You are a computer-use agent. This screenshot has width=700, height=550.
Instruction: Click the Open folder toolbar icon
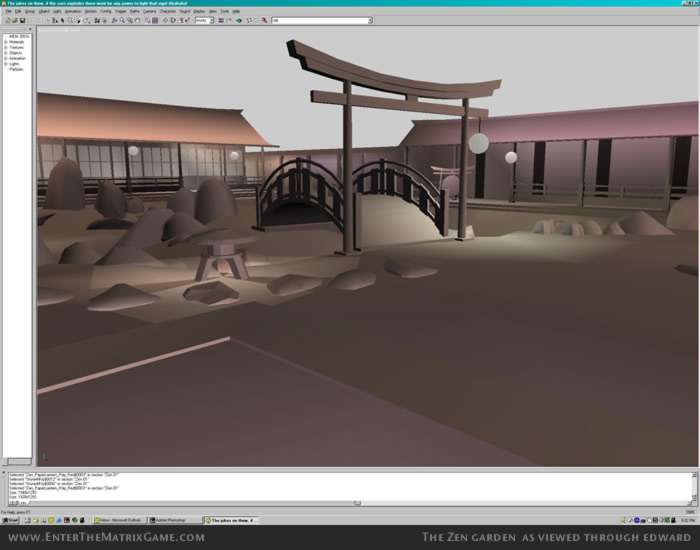[15, 21]
